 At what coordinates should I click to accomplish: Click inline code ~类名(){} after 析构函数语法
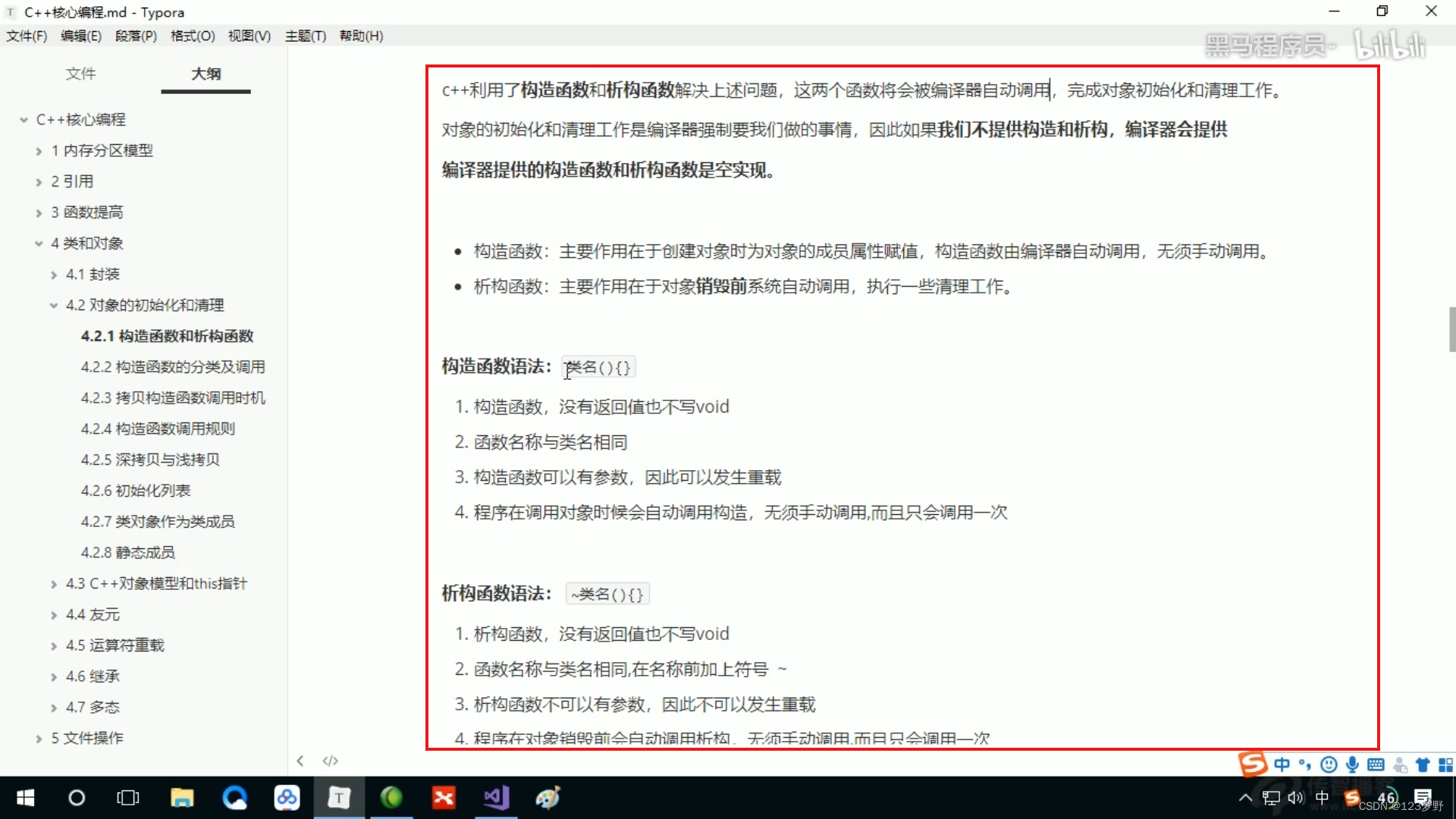tap(607, 594)
